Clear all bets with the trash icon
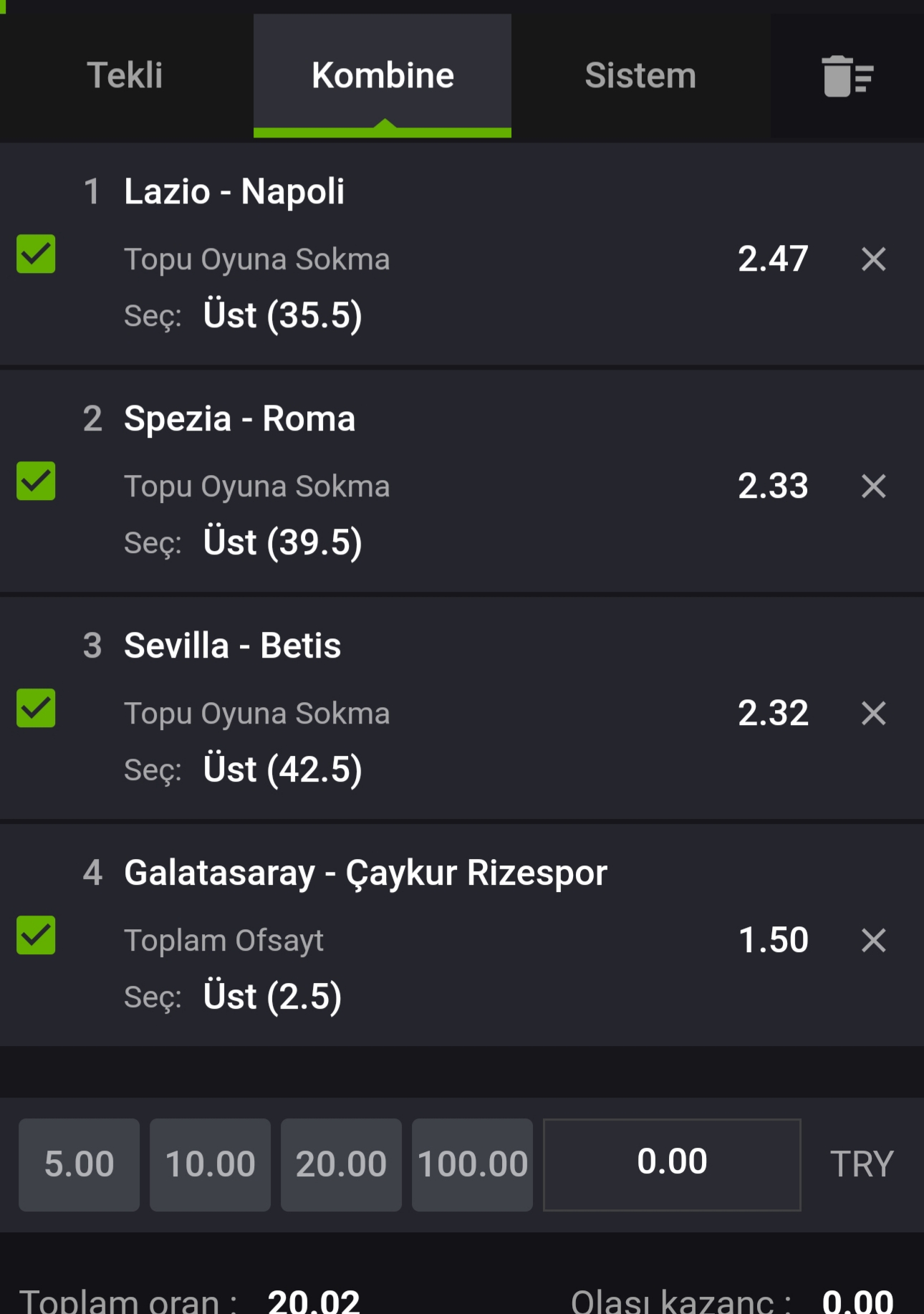 (847, 76)
